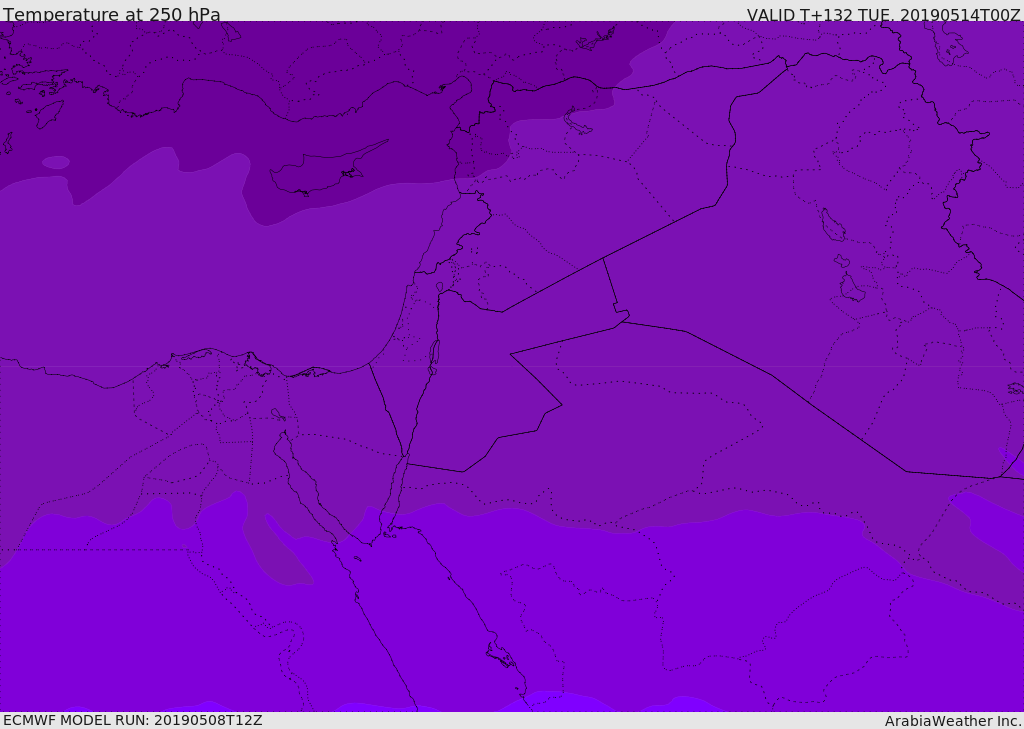Image resolution: width=1024 pixels, height=729 pixels.
Task: Select the Lake Urmia outline
Action: pos(952,46)
